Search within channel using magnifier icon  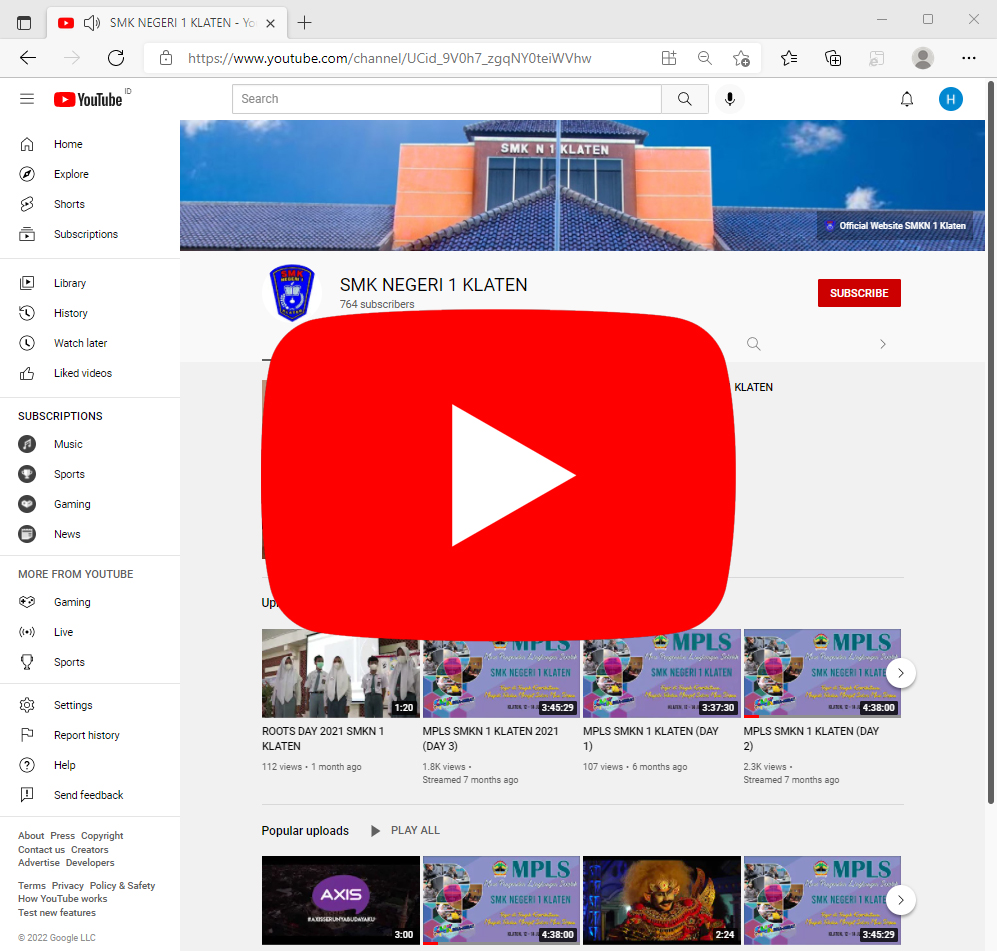(x=753, y=344)
